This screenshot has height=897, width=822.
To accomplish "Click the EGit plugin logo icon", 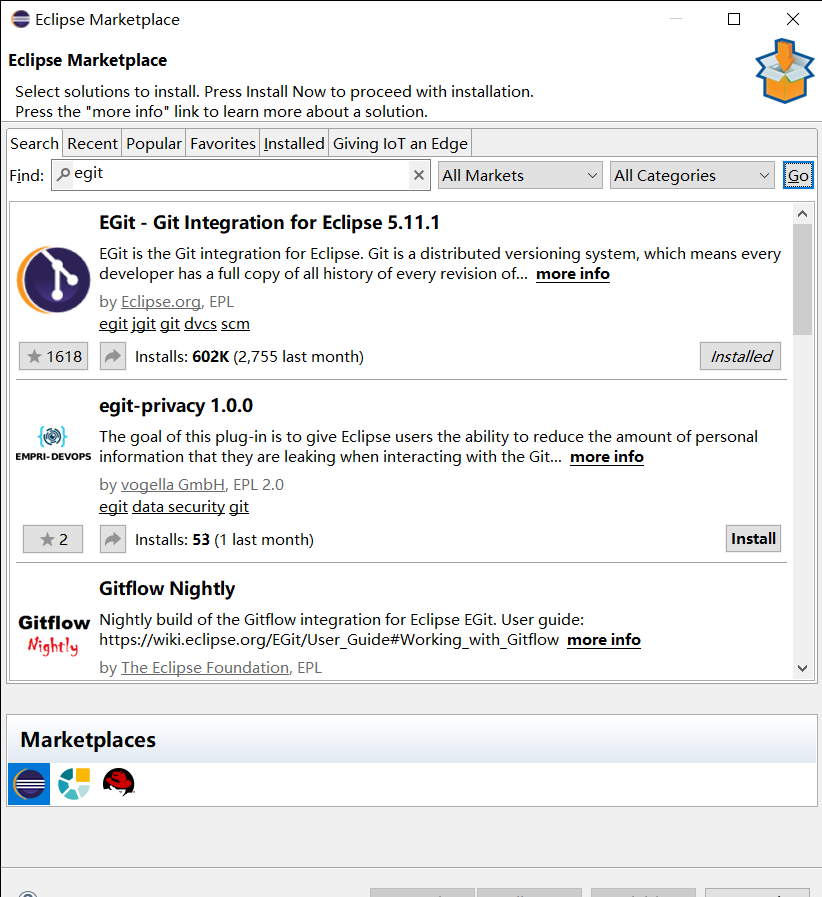I will pos(53,280).
